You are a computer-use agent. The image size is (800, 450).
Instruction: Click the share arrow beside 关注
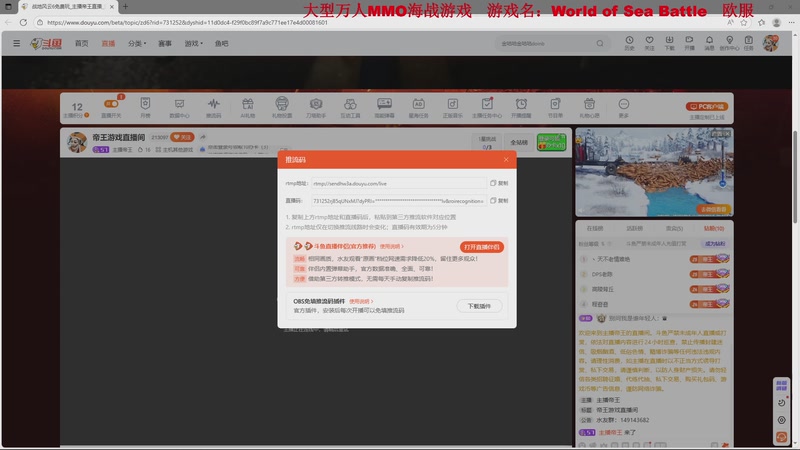[203, 137]
